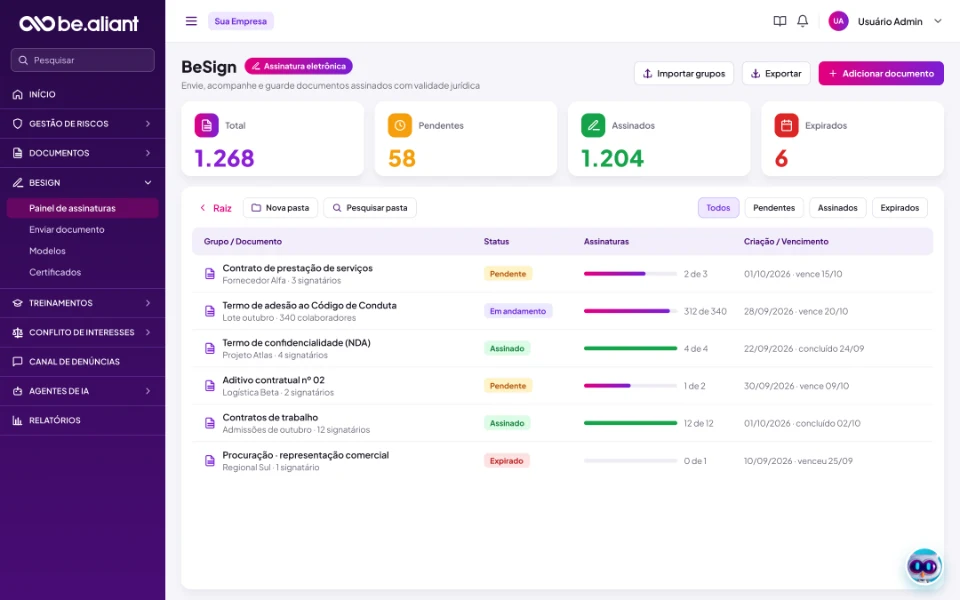This screenshot has height=600, width=960.
Task: Open Termo de confidencialidade (NDA) document
Action: pyautogui.click(x=296, y=343)
